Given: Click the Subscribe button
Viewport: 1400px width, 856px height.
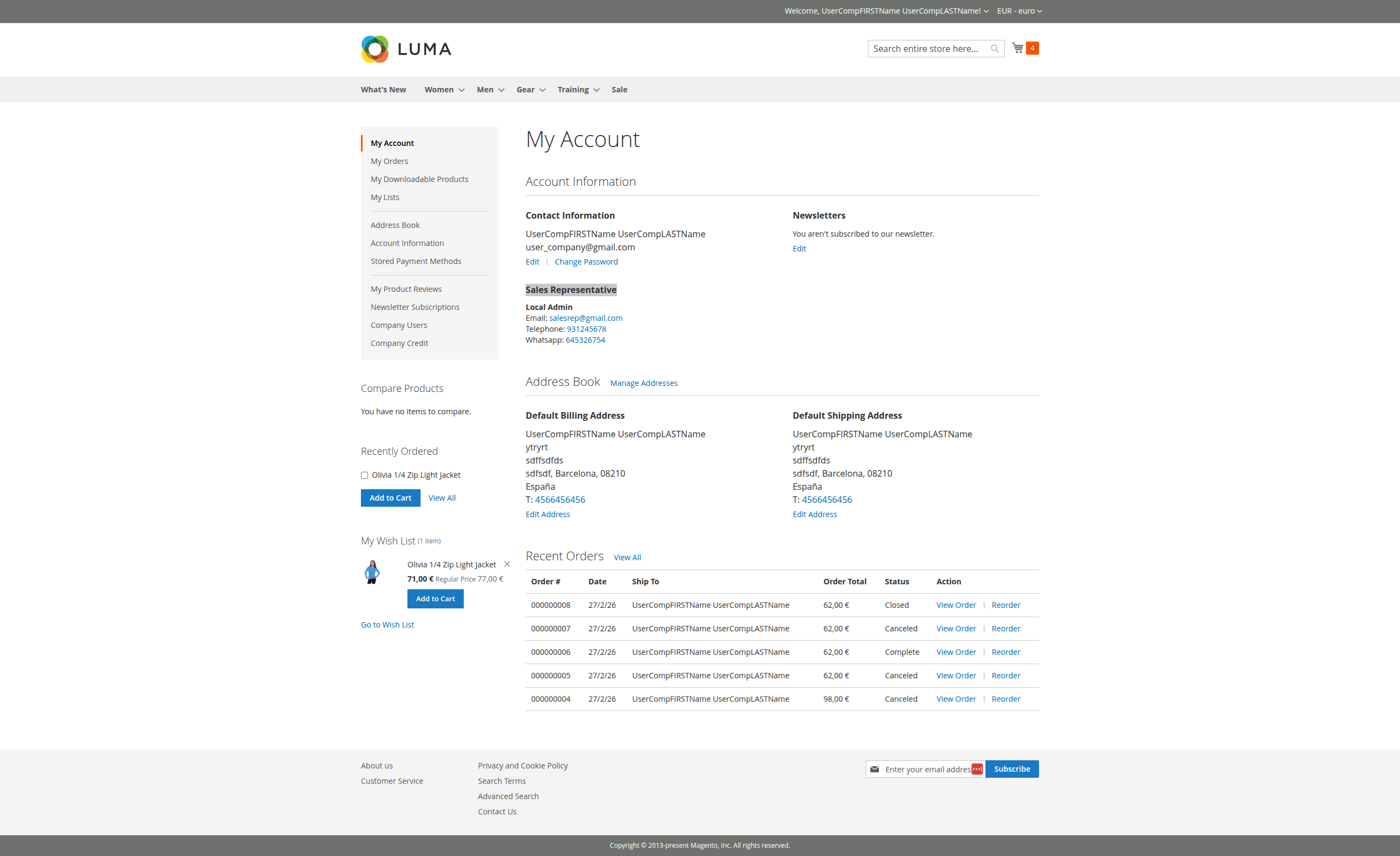Looking at the screenshot, I should [x=1011, y=769].
